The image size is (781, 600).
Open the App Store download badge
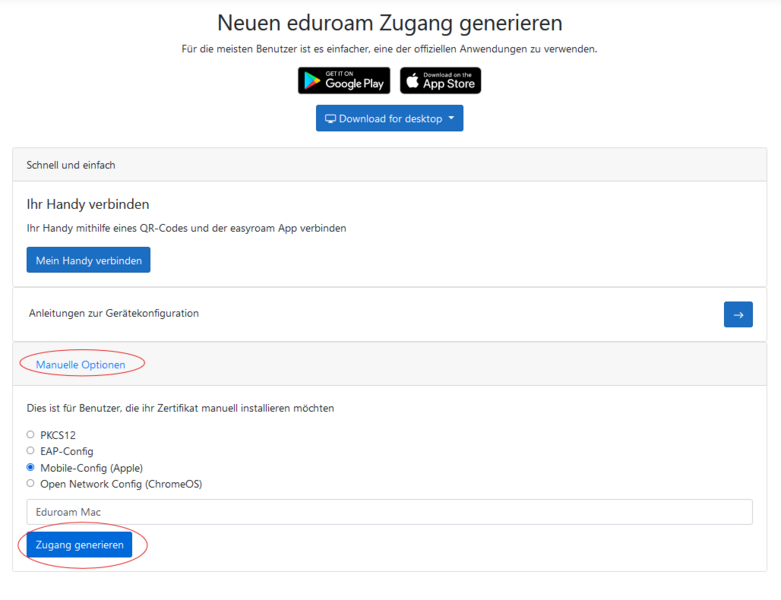click(x=440, y=81)
